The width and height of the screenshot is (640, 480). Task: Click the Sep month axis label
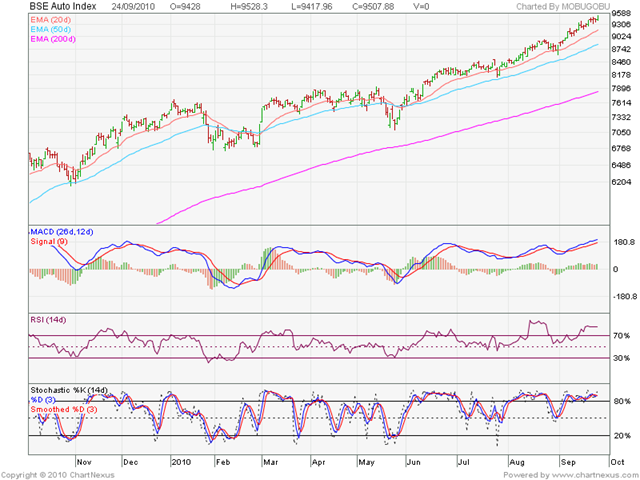[568, 462]
